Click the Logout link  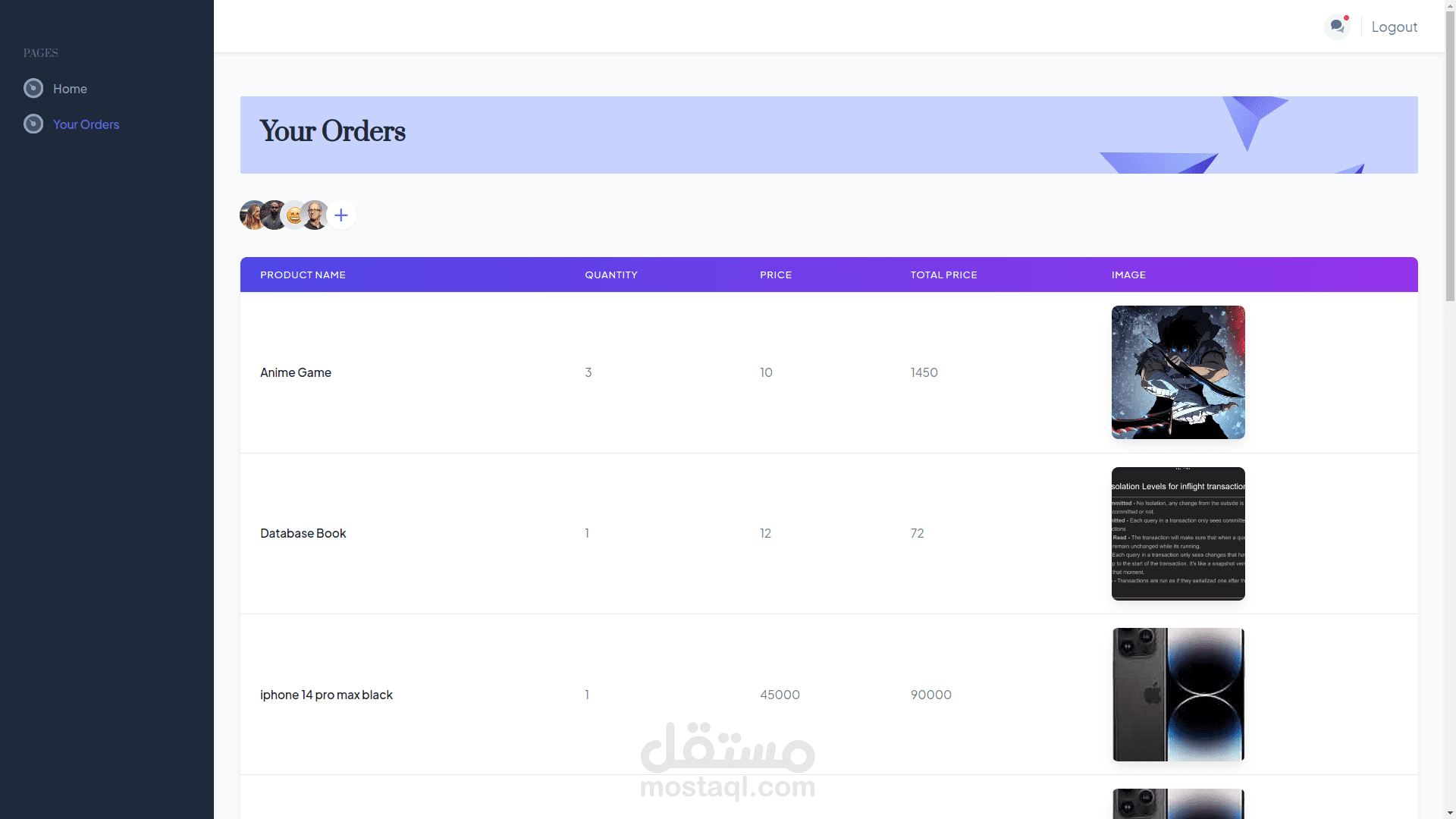point(1394,27)
